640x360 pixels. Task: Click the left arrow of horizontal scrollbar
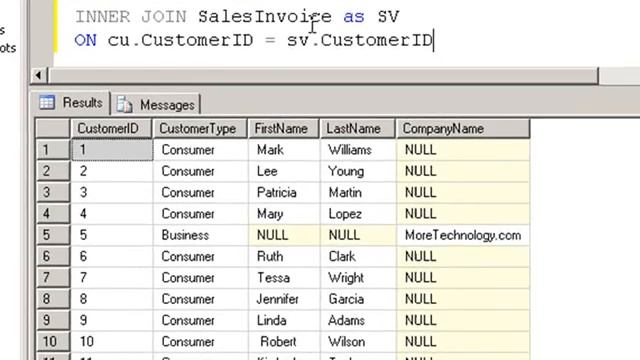coord(38,76)
